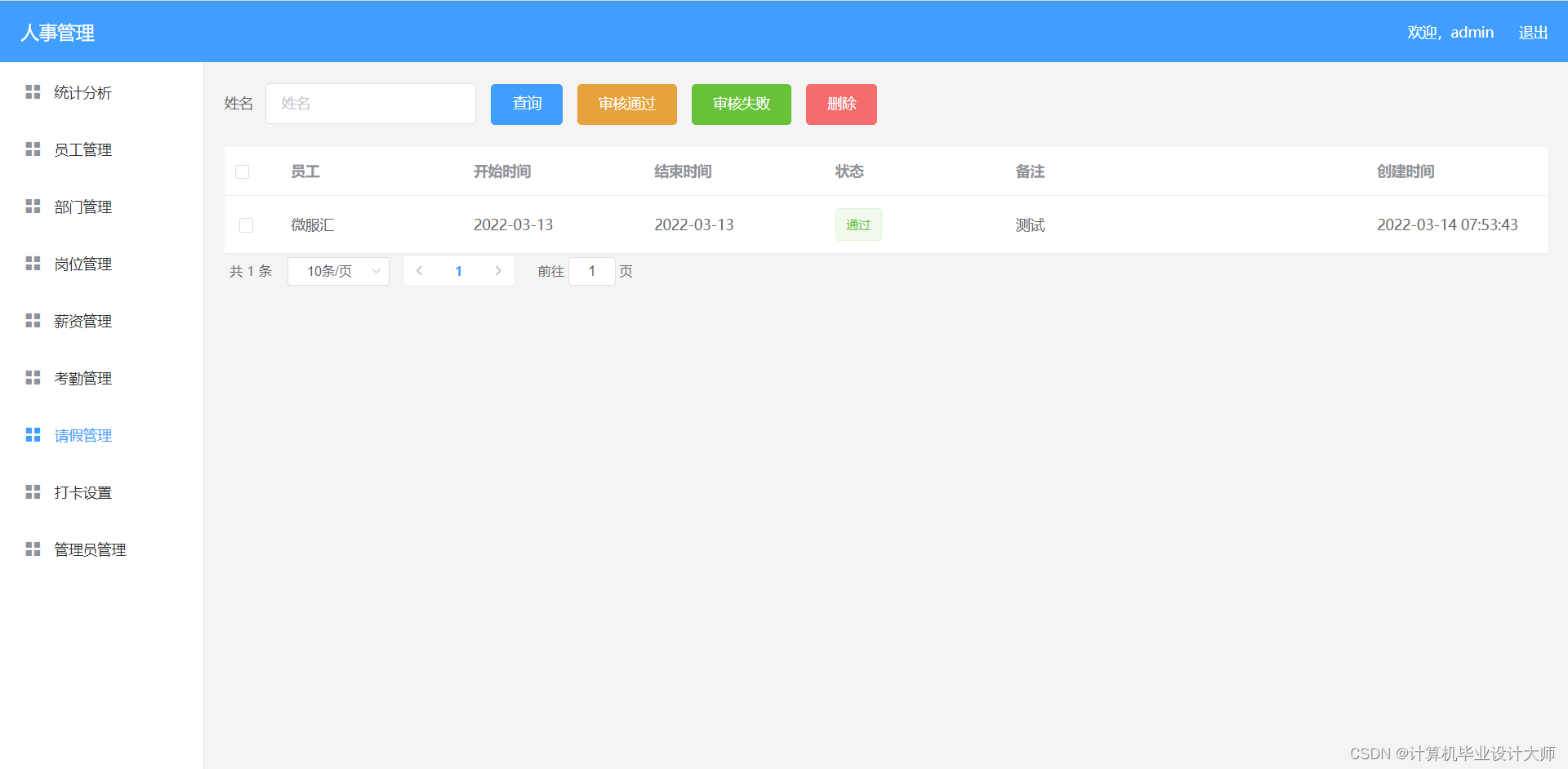Click the grid icon beside 考勤管理

coord(33,378)
